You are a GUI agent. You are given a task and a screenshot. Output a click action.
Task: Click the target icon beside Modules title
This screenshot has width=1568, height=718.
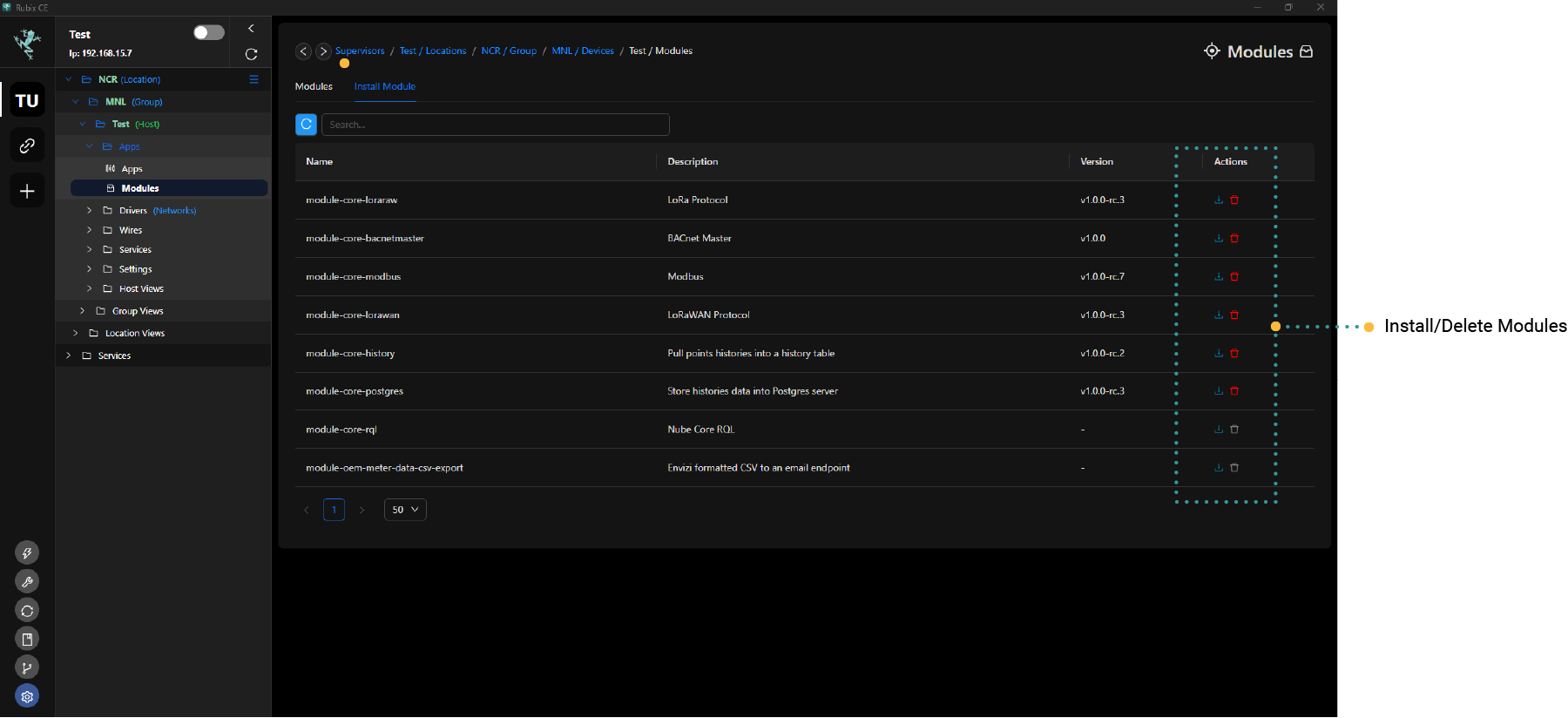[x=1212, y=51]
